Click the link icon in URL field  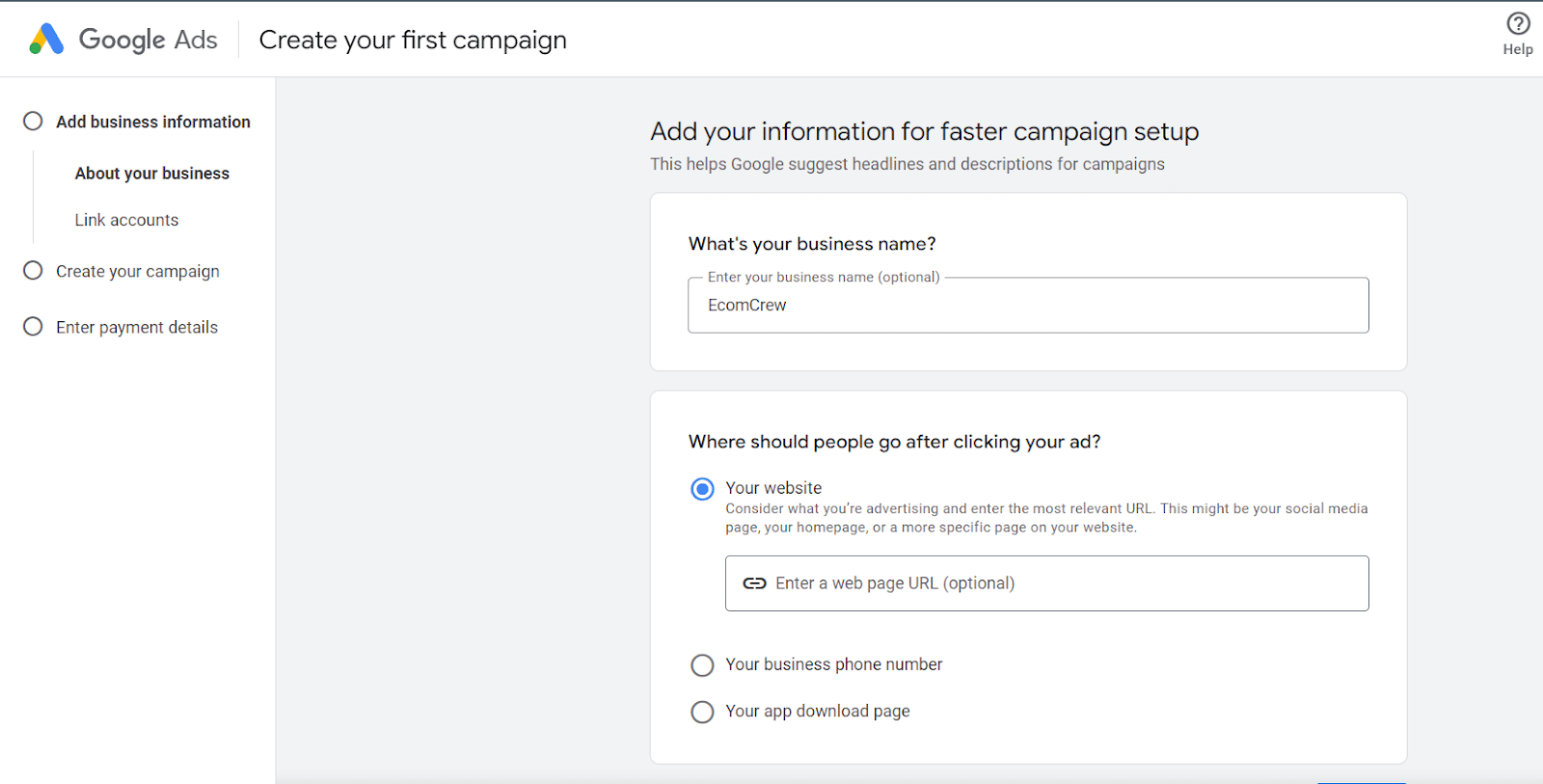pyautogui.click(x=754, y=583)
